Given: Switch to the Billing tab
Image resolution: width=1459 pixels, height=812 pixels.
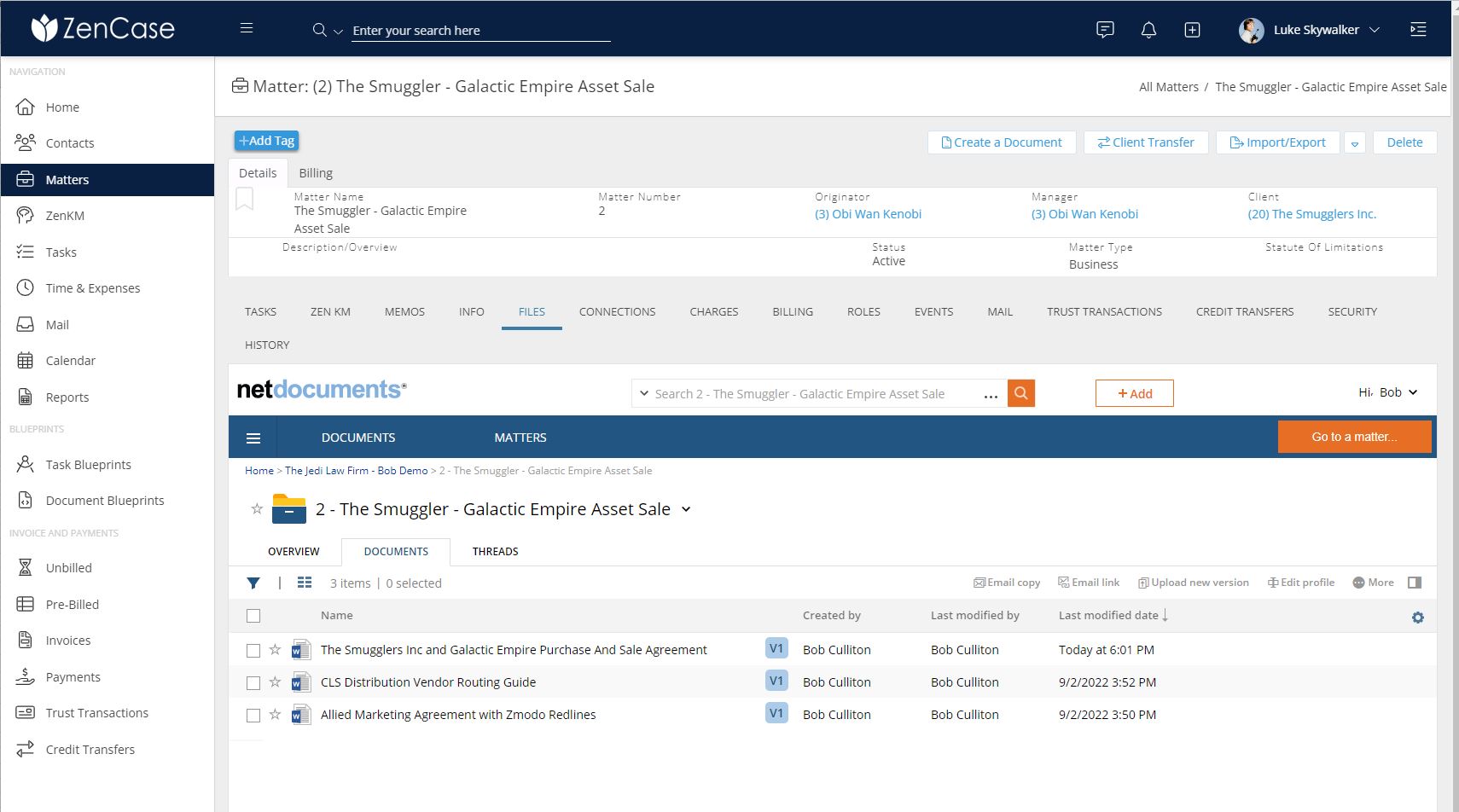Looking at the screenshot, I should (x=316, y=172).
